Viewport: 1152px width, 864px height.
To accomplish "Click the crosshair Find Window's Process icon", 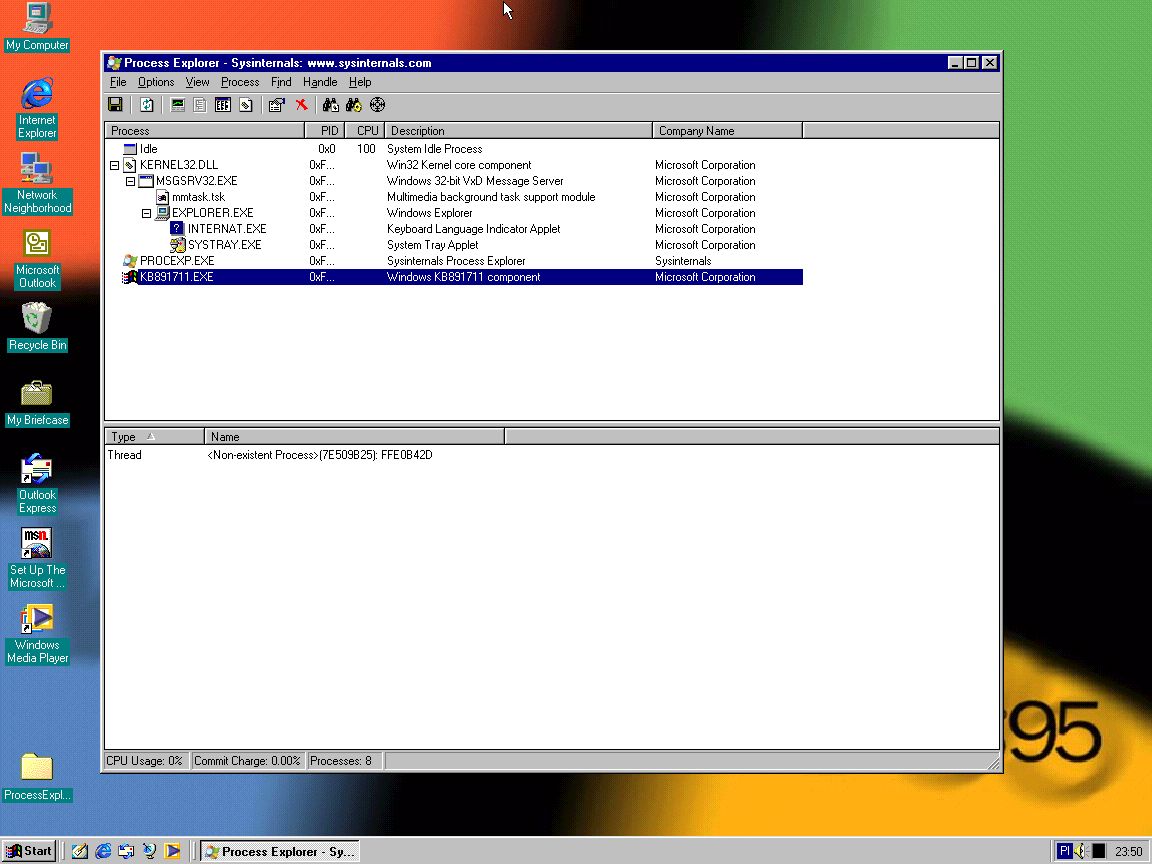I will (377, 105).
